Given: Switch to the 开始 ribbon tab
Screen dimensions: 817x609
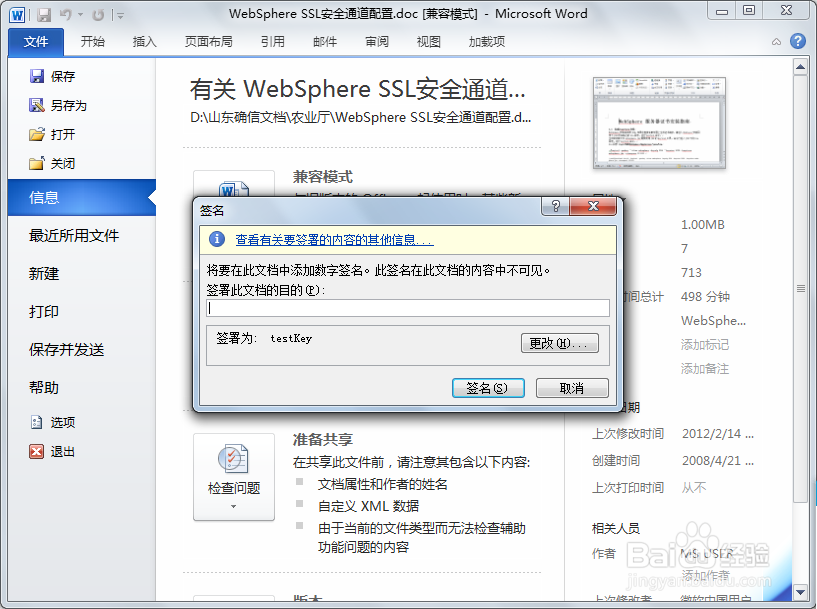Looking at the screenshot, I should [x=93, y=42].
